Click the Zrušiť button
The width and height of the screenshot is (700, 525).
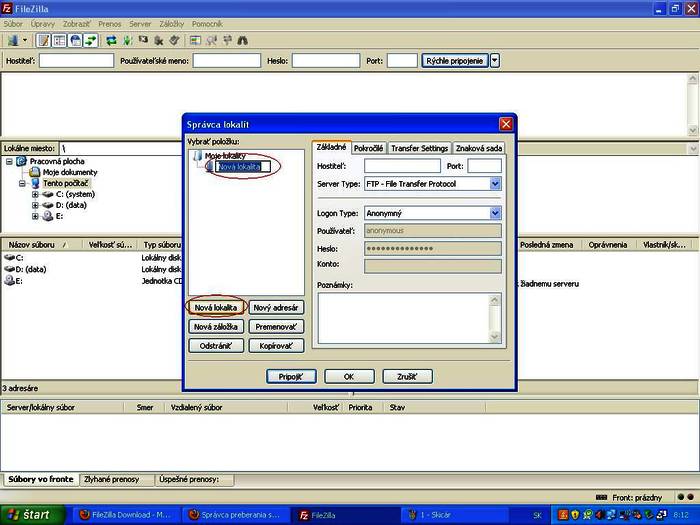tap(407, 376)
